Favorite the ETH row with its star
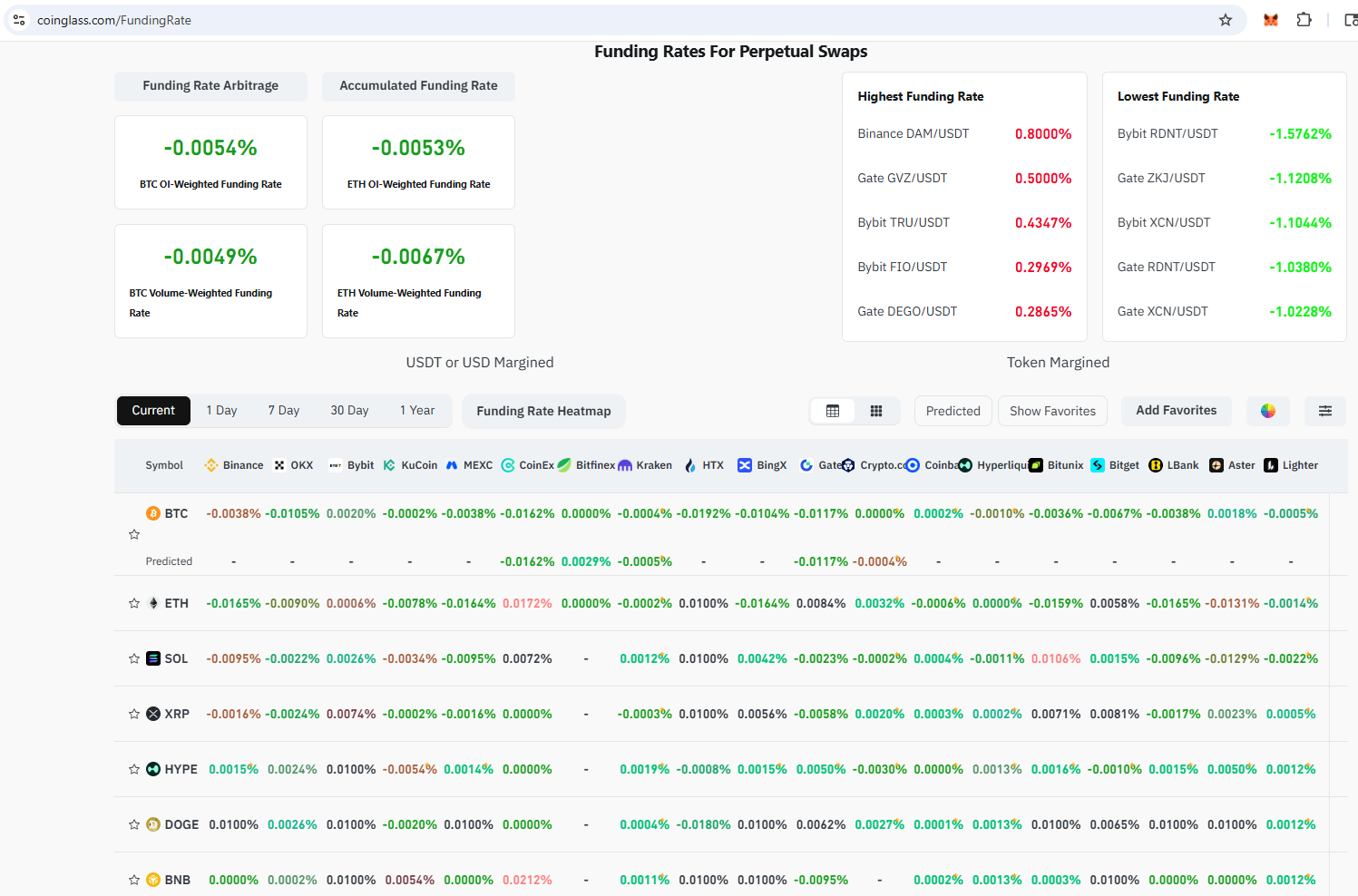Image resolution: width=1358 pixels, height=896 pixels. [x=134, y=603]
